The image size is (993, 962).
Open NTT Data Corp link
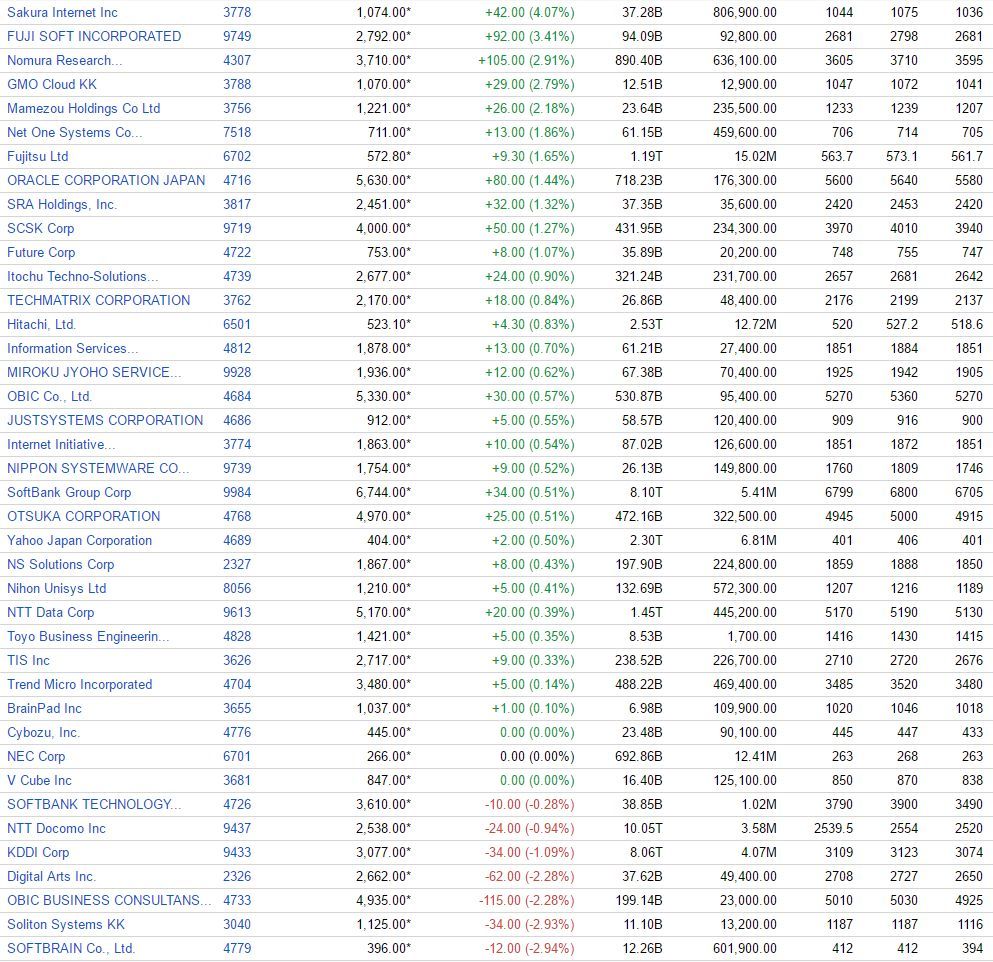(x=51, y=614)
